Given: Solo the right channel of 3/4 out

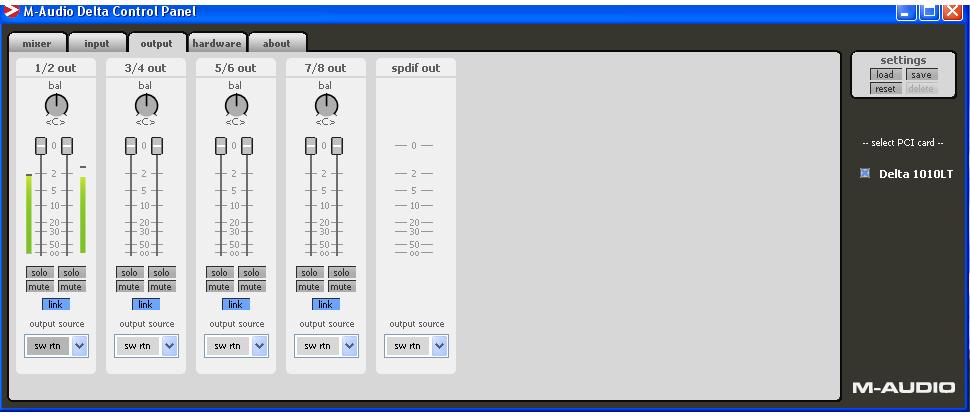Looking at the screenshot, I should [x=161, y=273].
